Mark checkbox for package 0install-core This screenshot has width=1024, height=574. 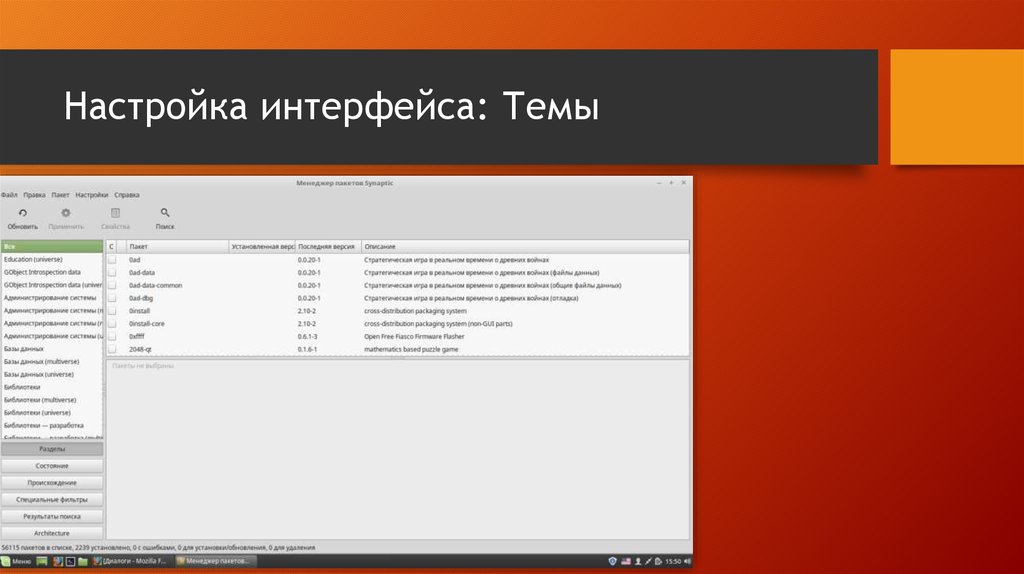tap(112, 324)
